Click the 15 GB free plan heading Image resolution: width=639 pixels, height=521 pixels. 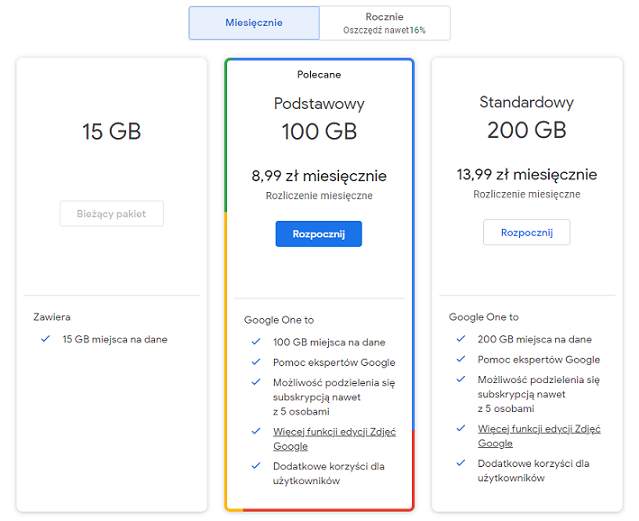coord(111,131)
